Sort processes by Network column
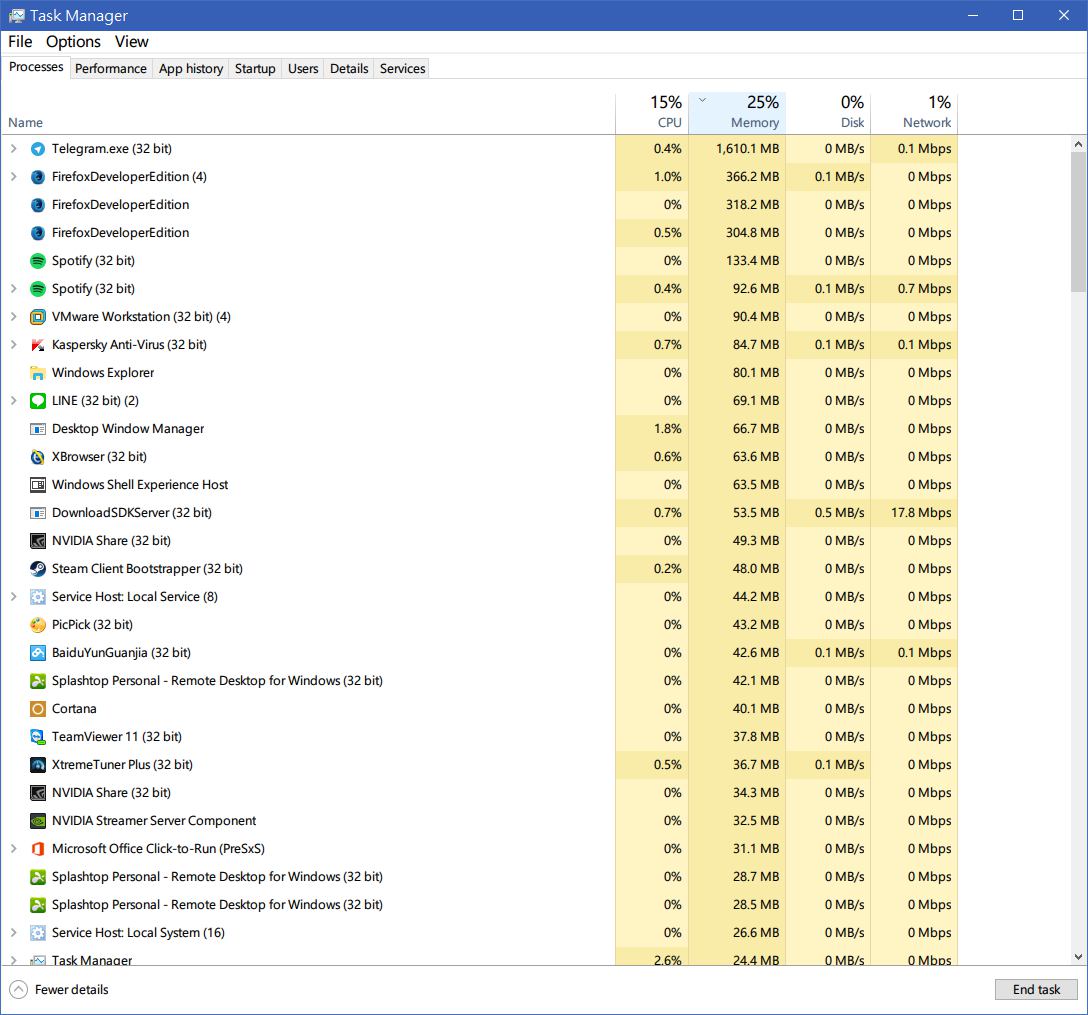The image size is (1088, 1015). point(915,112)
